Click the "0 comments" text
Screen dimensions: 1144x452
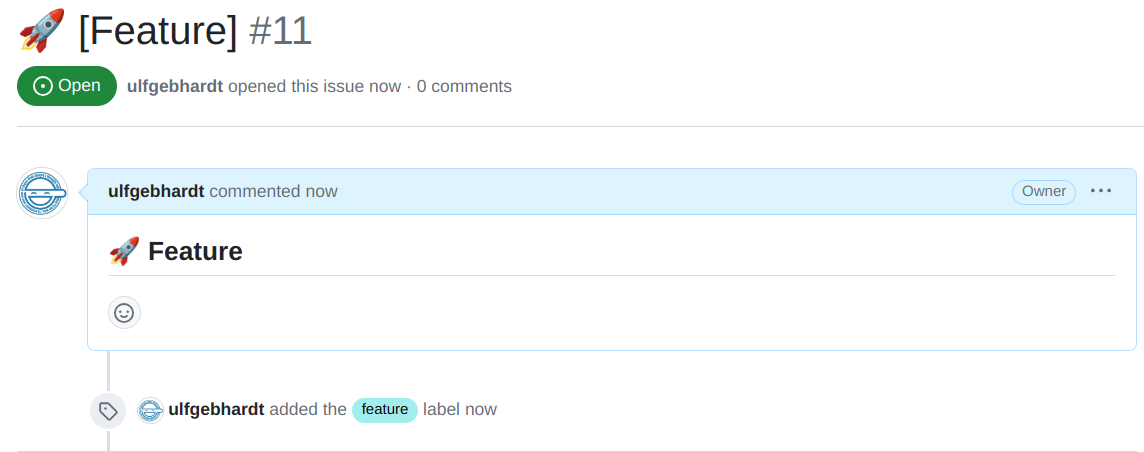[x=464, y=86]
